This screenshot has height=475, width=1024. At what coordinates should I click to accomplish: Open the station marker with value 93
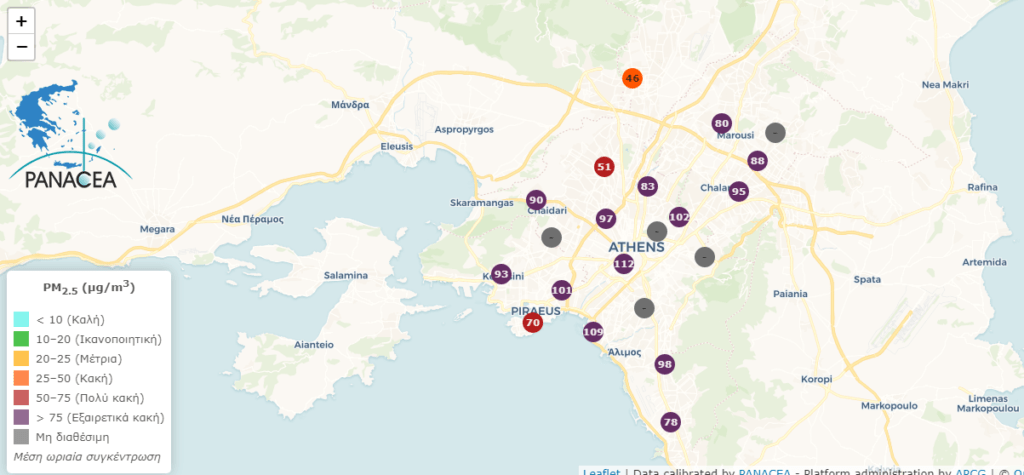pyautogui.click(x=502, y=274)
